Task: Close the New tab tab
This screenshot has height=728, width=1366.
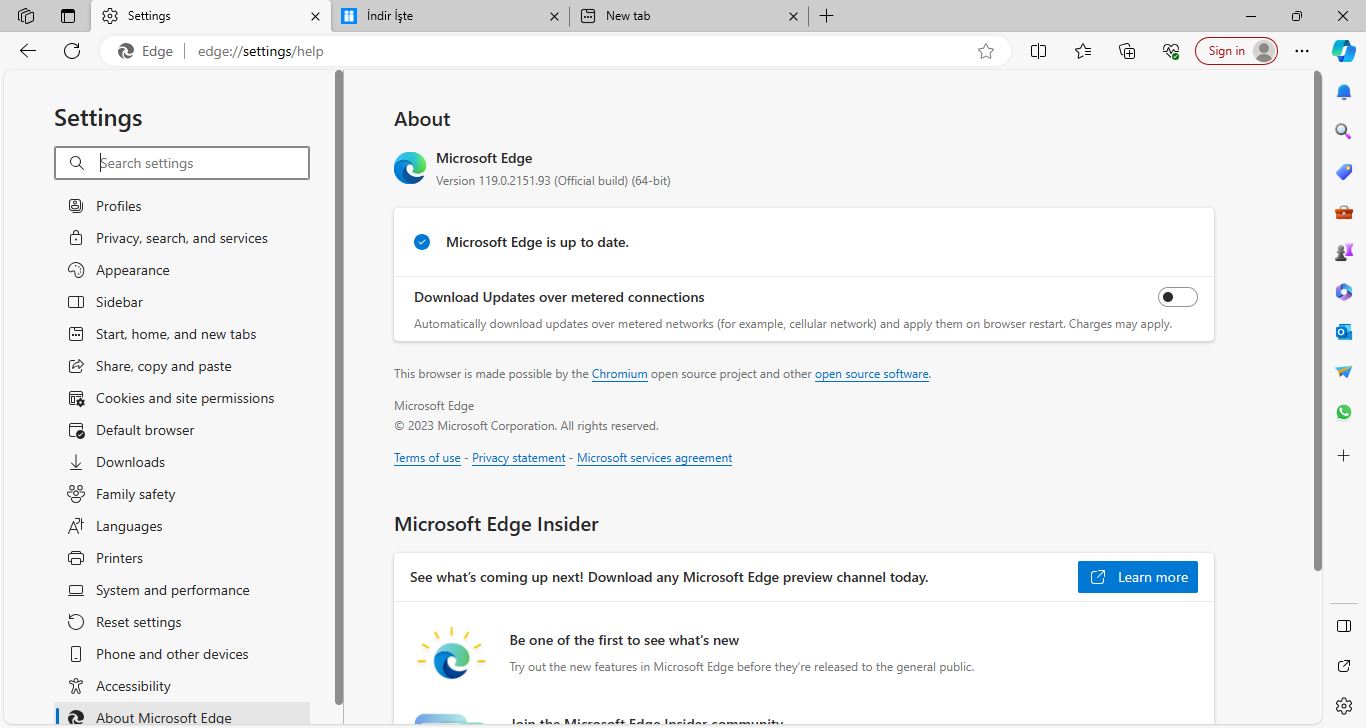Action: click(x=794, y=16)
